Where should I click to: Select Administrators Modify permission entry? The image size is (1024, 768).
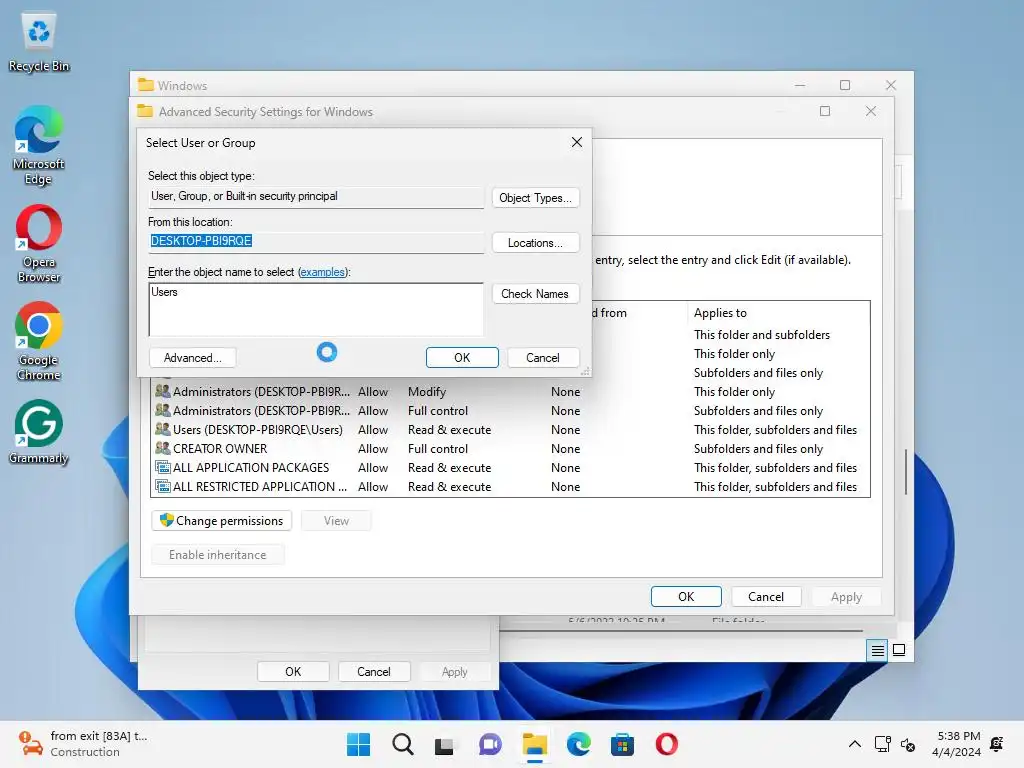[x=510, y=392]
